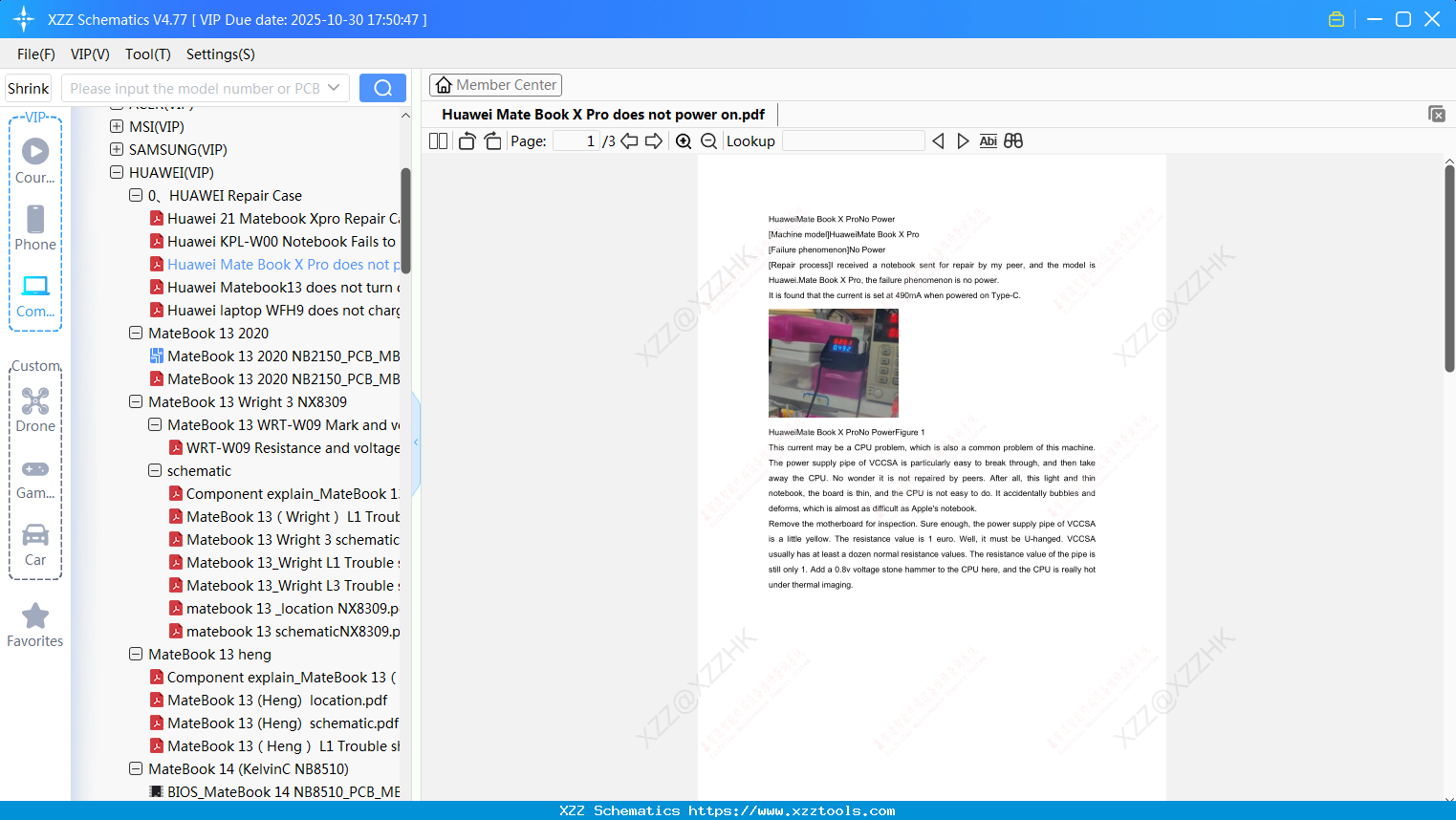1456x820 pixels.
Task: Select the Huawei Mate Book X Pro PDF tab
Action: tap(603, 115)
